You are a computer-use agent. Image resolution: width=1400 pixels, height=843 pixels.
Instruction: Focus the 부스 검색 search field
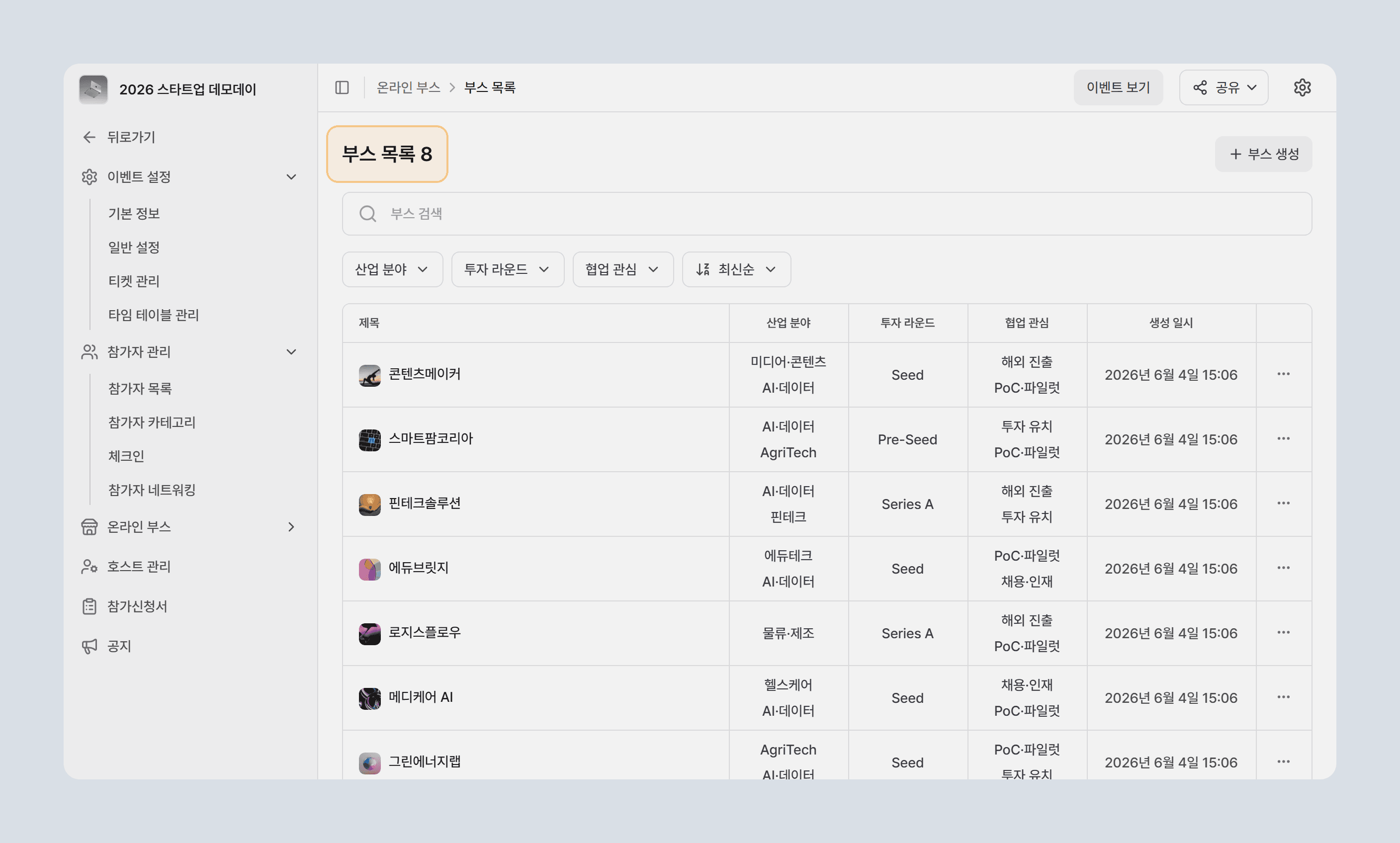pyautogui.click(x=827, y=214)
